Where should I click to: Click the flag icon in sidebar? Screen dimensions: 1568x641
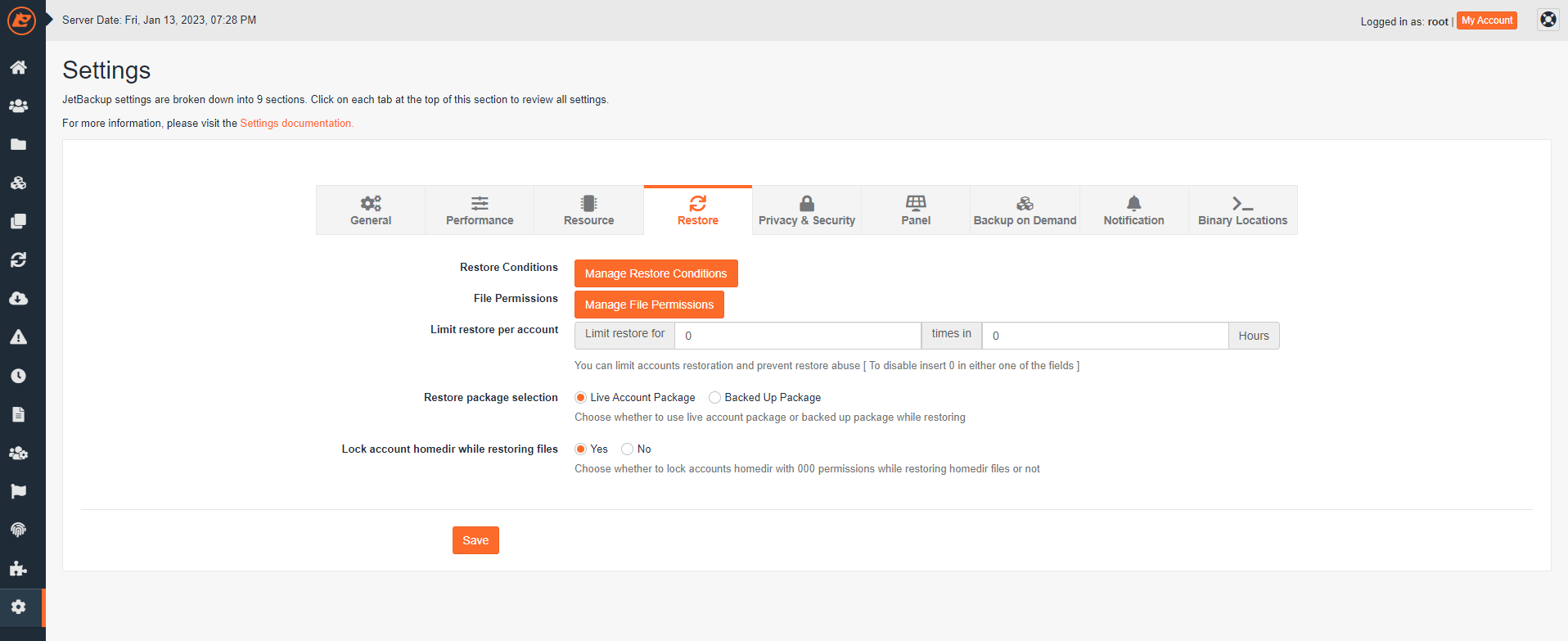[18, 491]
